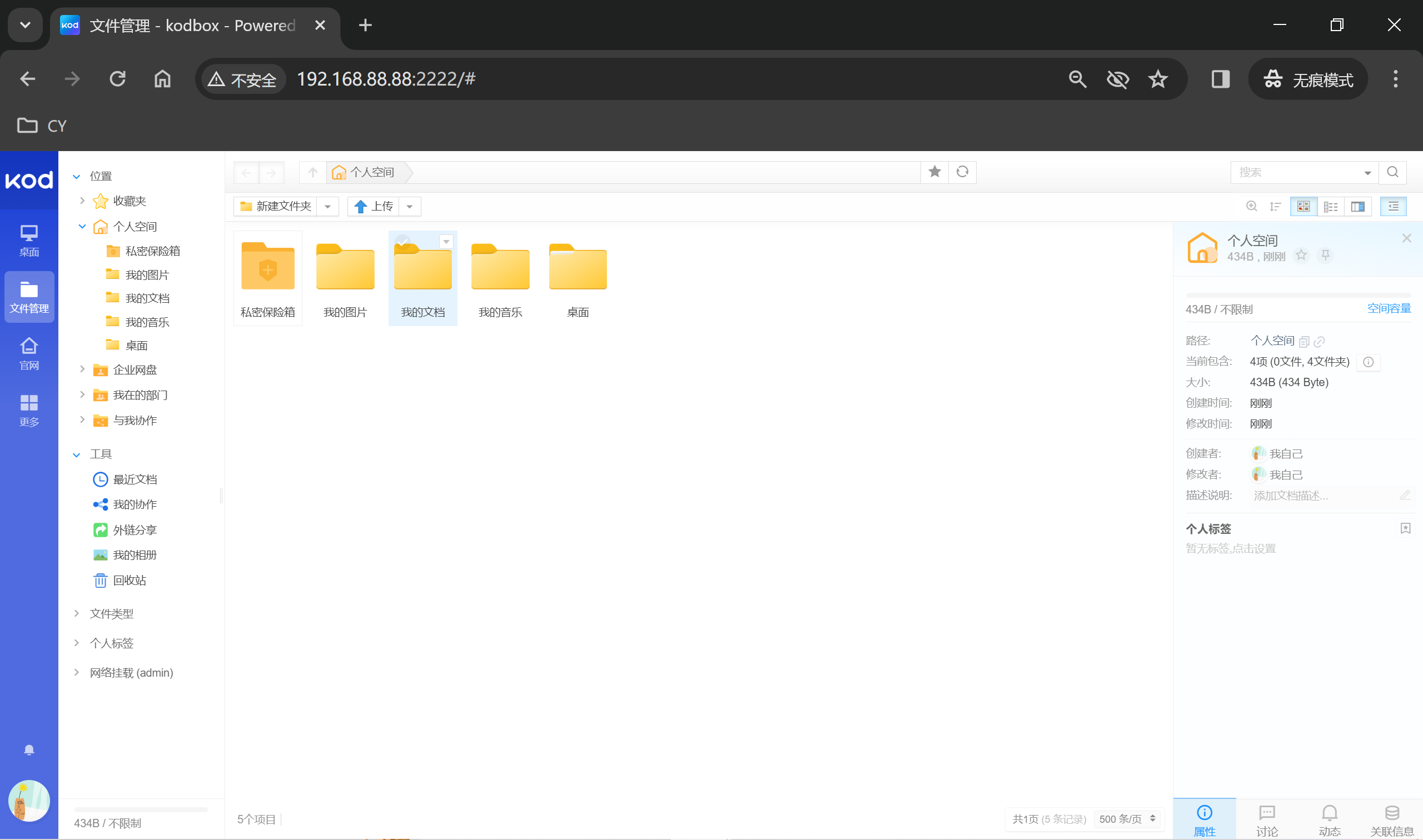
Task: Switch to list view
Action: (1330, 207)
